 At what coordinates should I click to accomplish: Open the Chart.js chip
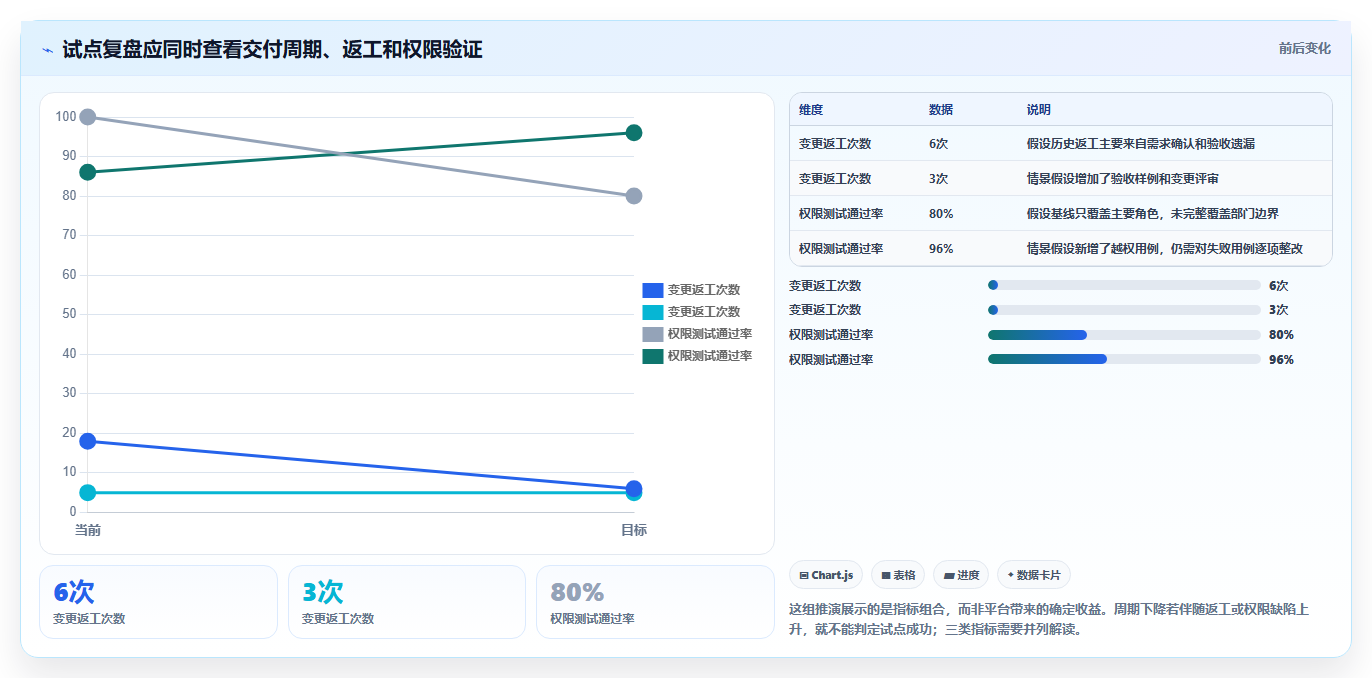(826, 575)
